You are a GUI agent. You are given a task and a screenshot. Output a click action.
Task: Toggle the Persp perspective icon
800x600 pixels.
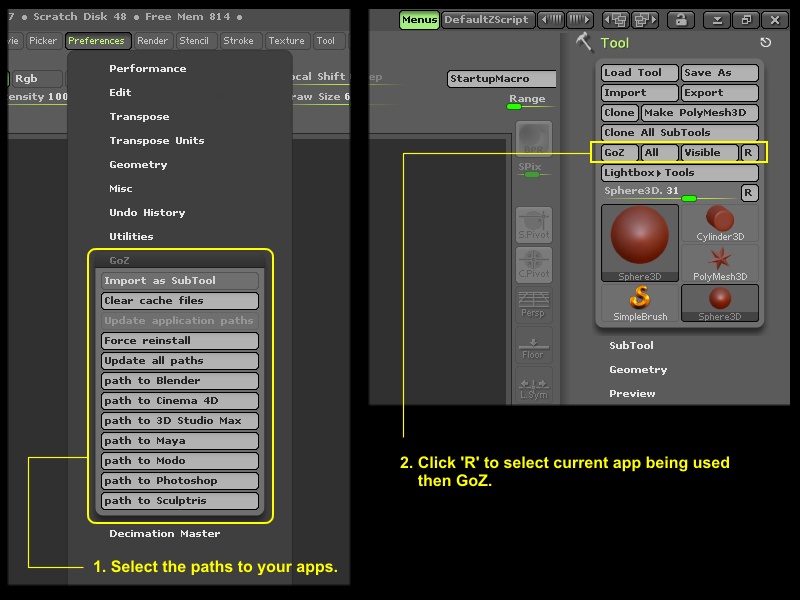click(x=533, y=304)
